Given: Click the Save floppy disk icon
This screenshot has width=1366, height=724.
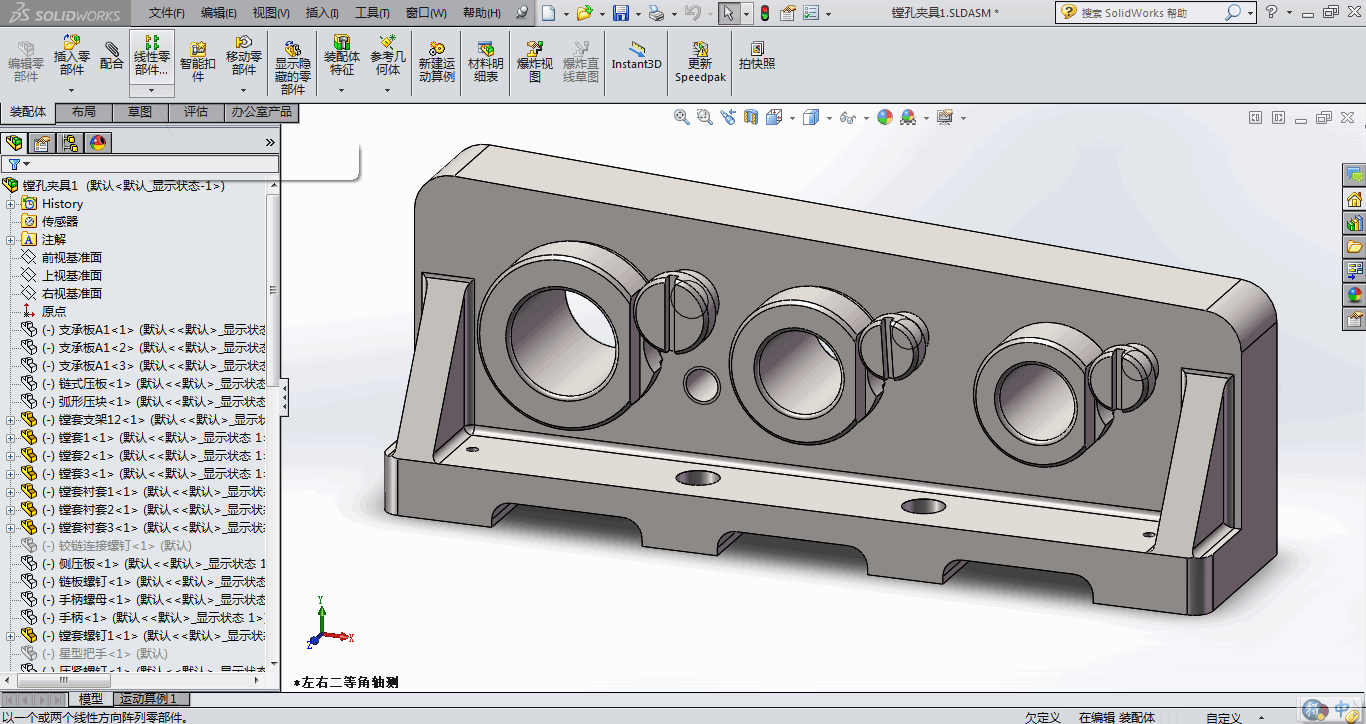Looking at the screenshot, I should [621, 13].
